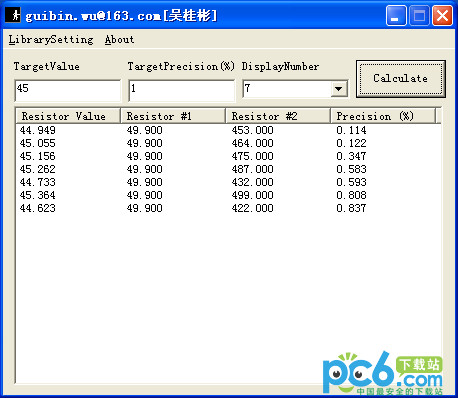The height and width of the screenshot is (398, 458).
Task: Click Resistor #2 cell 475.000
Action: pyautogui.click(x=252, y=156)
